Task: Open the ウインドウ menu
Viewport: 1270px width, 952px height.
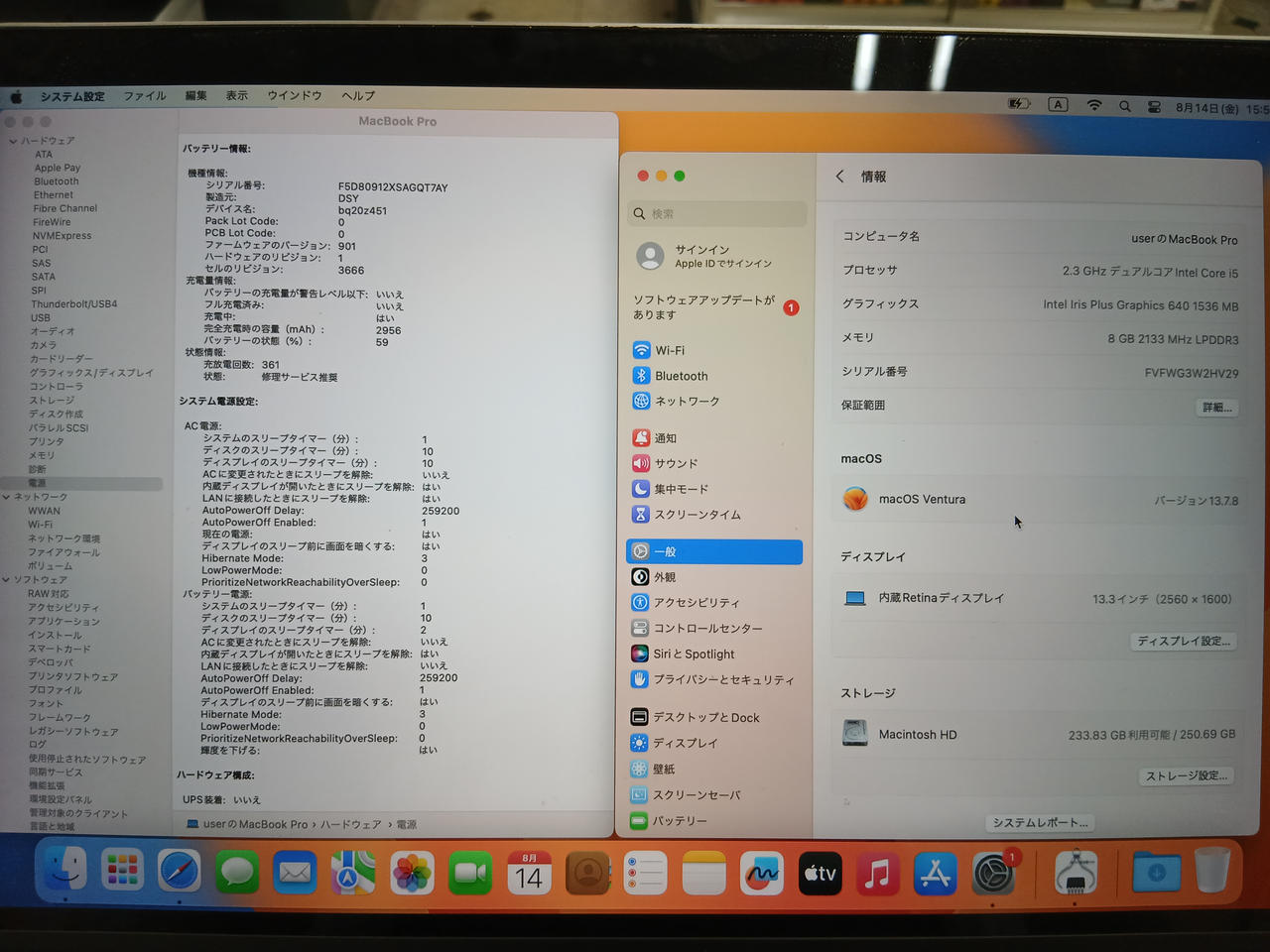Action: click(x=295, y=96)
